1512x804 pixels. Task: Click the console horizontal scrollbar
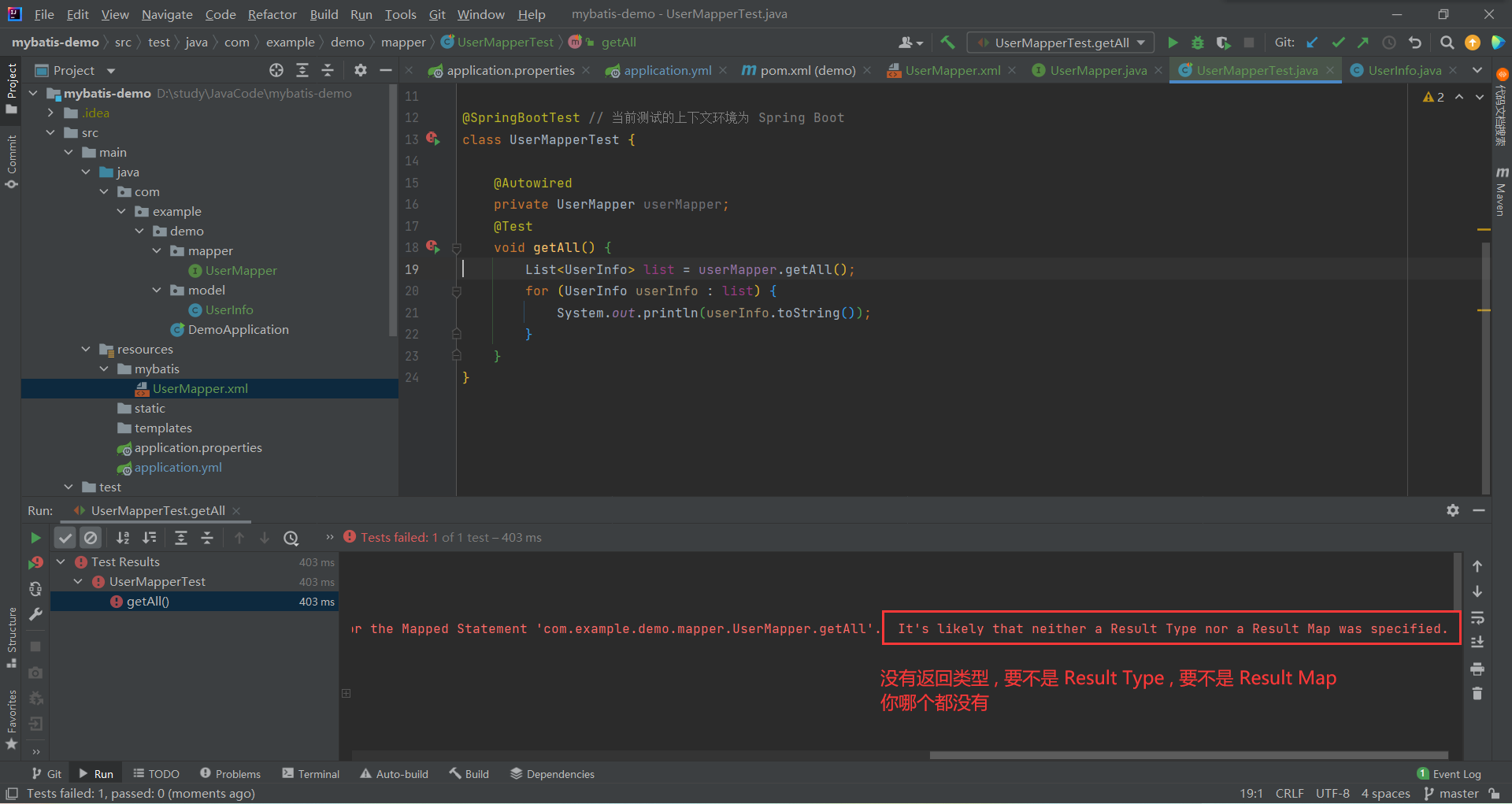1188,755
